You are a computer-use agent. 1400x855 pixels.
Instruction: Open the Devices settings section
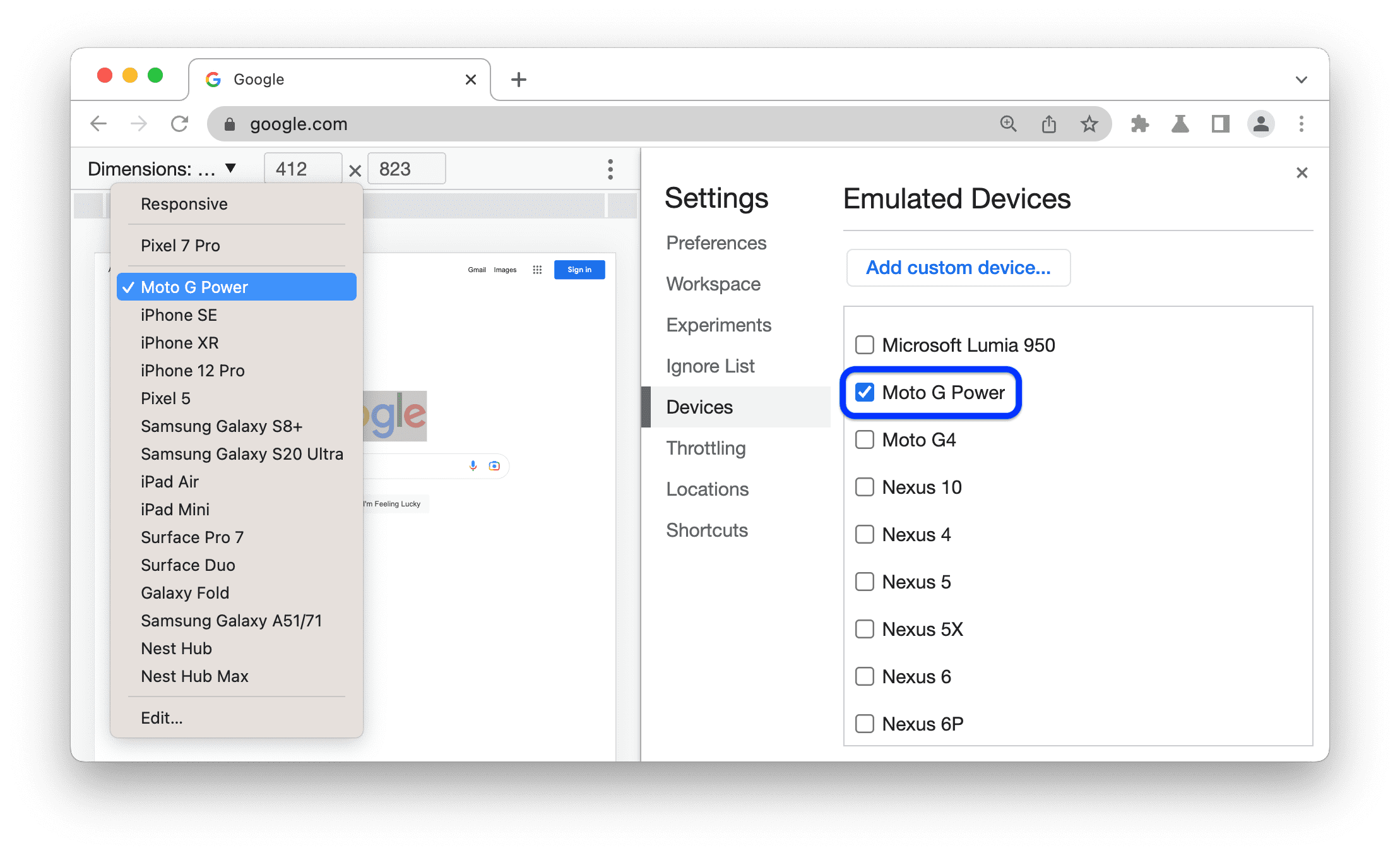pos(700,406)
